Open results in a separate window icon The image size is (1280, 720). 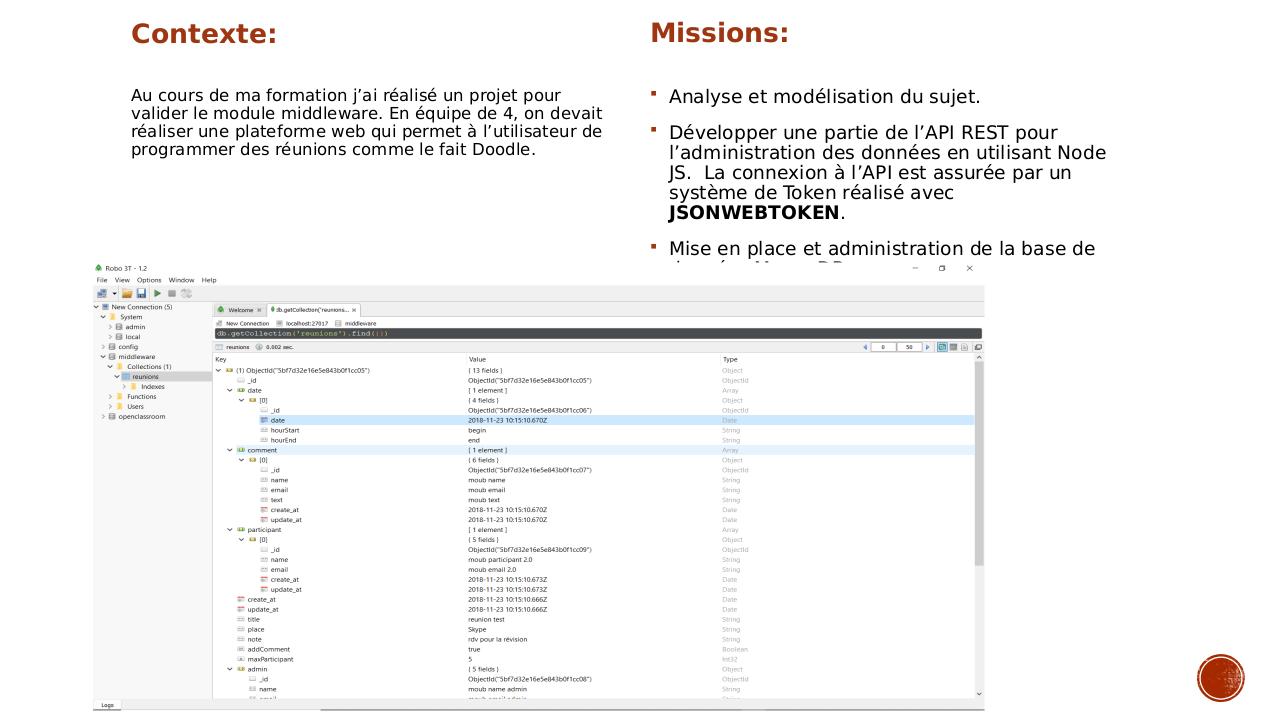977,347
